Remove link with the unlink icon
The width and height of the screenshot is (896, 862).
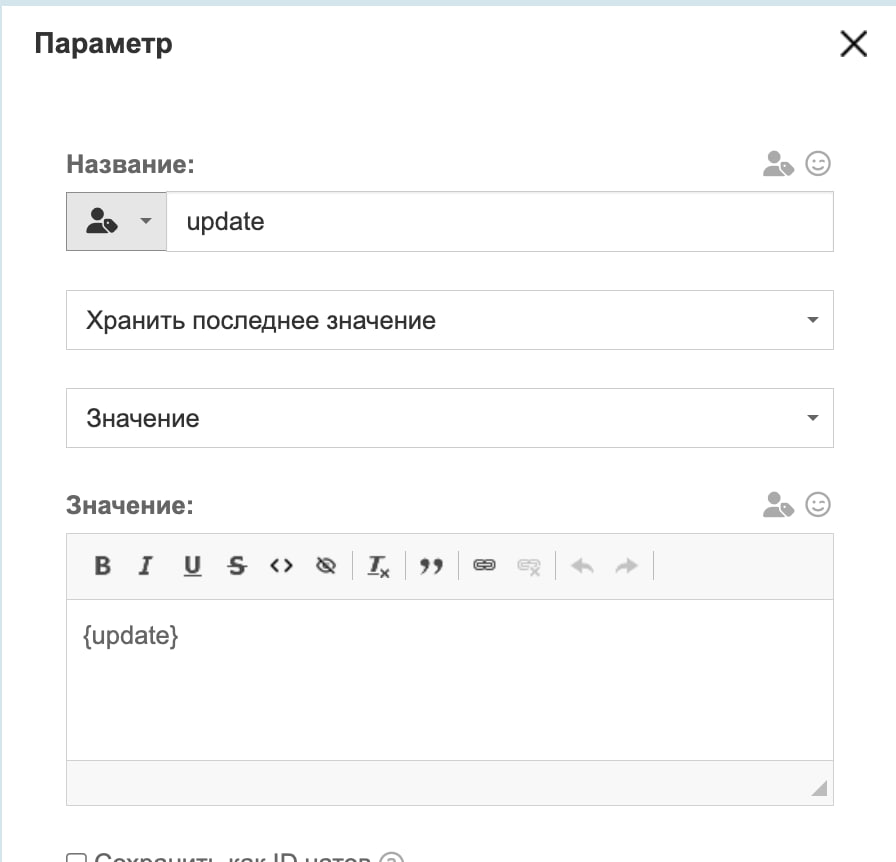click(x=528, y=566)
